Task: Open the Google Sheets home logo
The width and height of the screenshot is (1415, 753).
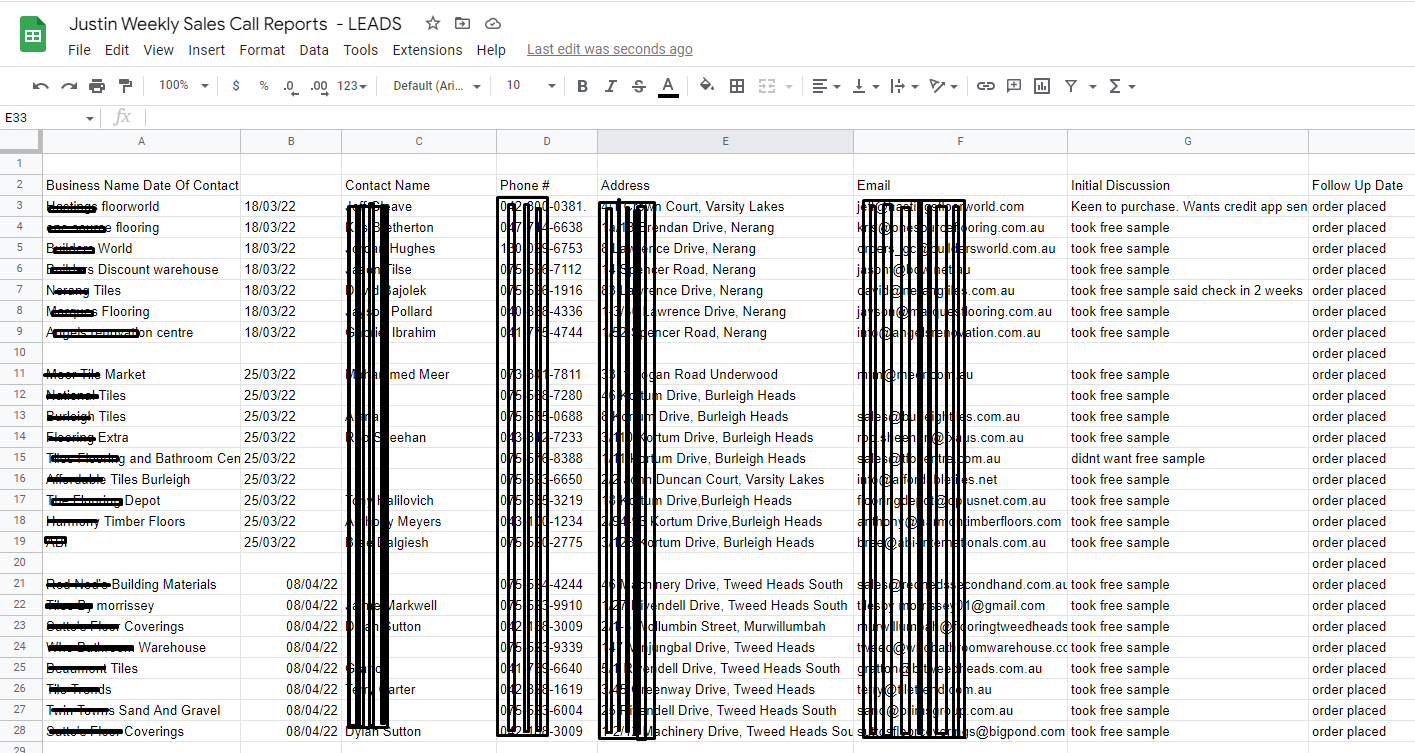Action: (x=33, y=36)
